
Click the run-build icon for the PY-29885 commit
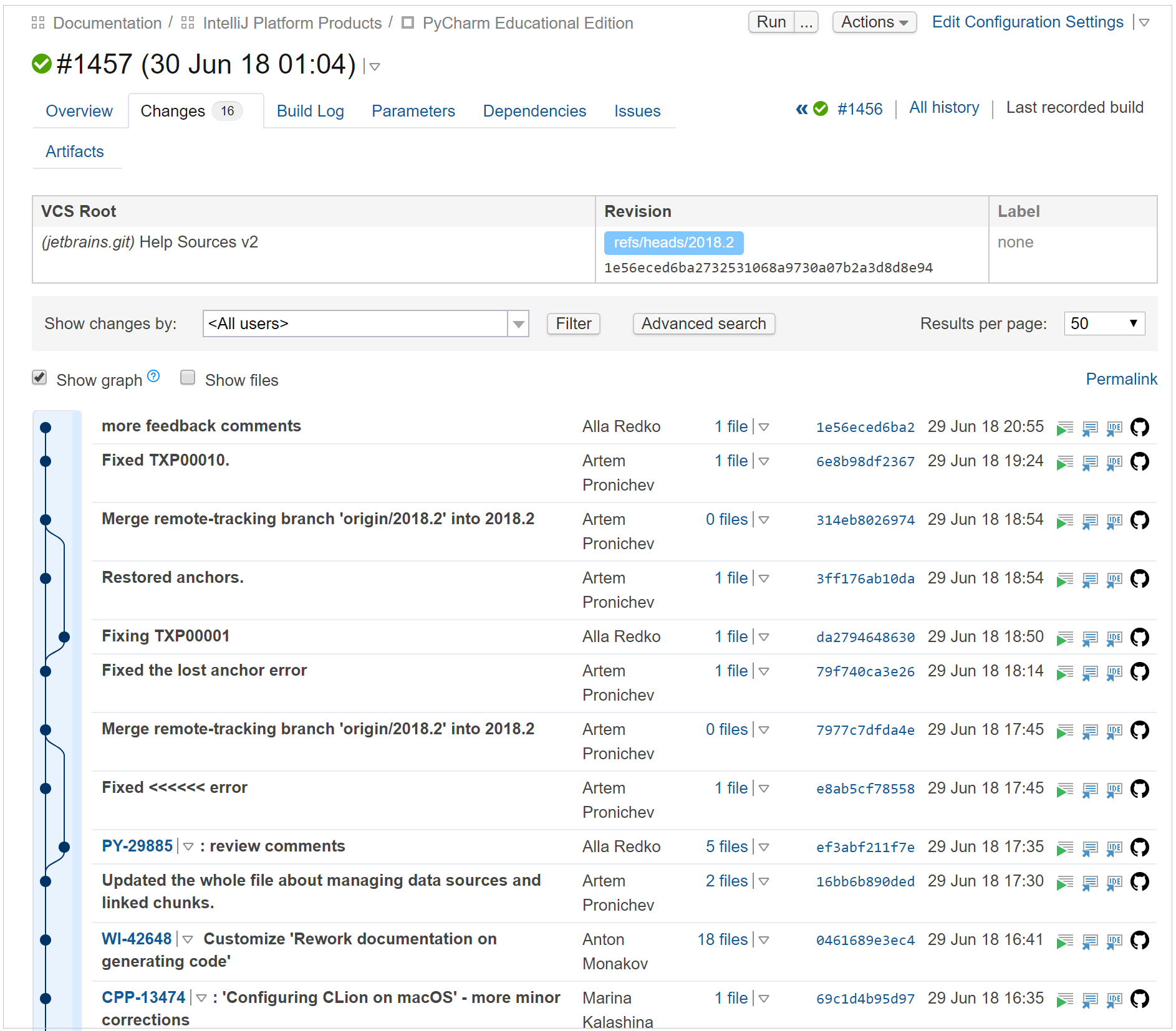pyautogui.click(x=1064, y=848)
